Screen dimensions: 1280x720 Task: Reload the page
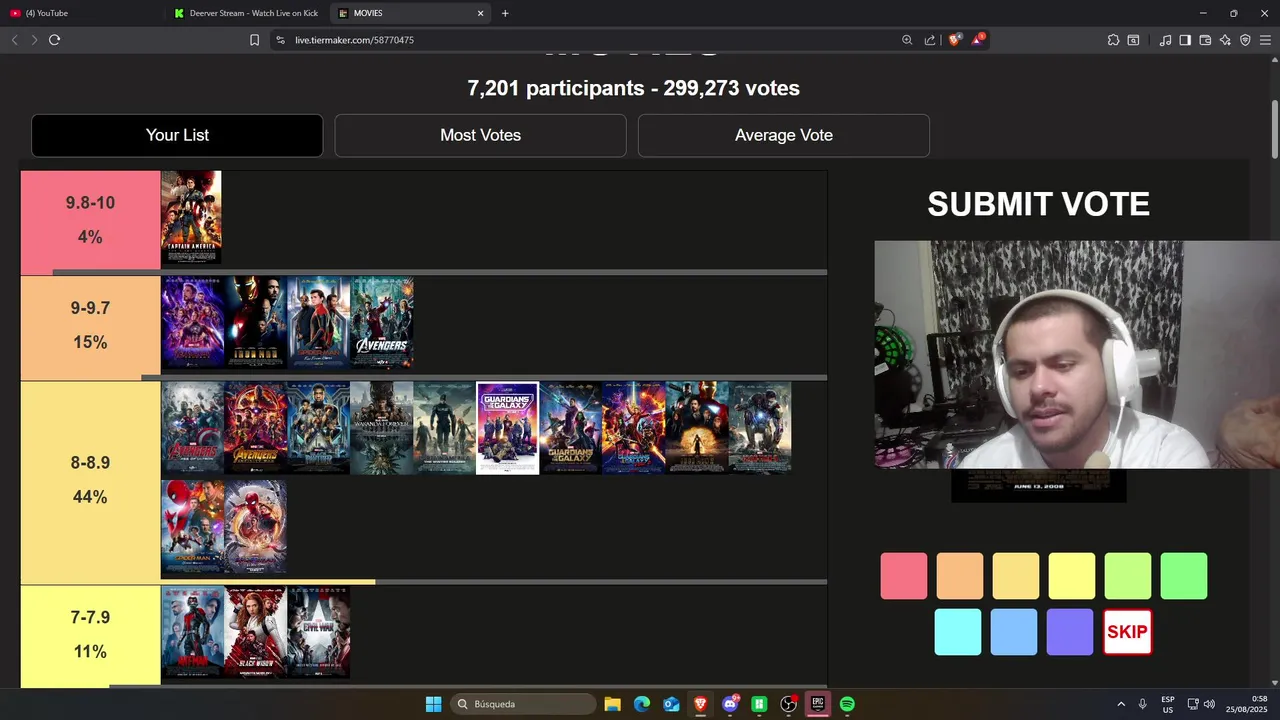click(54, 40)
